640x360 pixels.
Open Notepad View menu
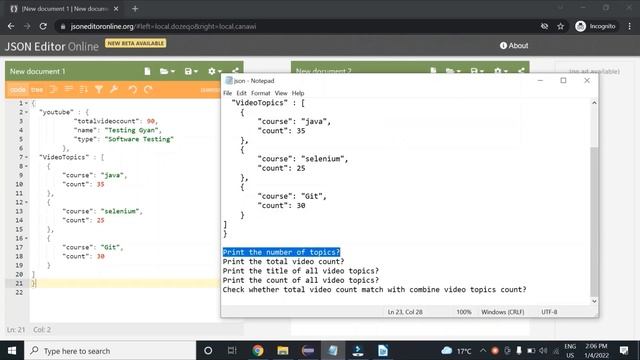[x=281, y=93]
